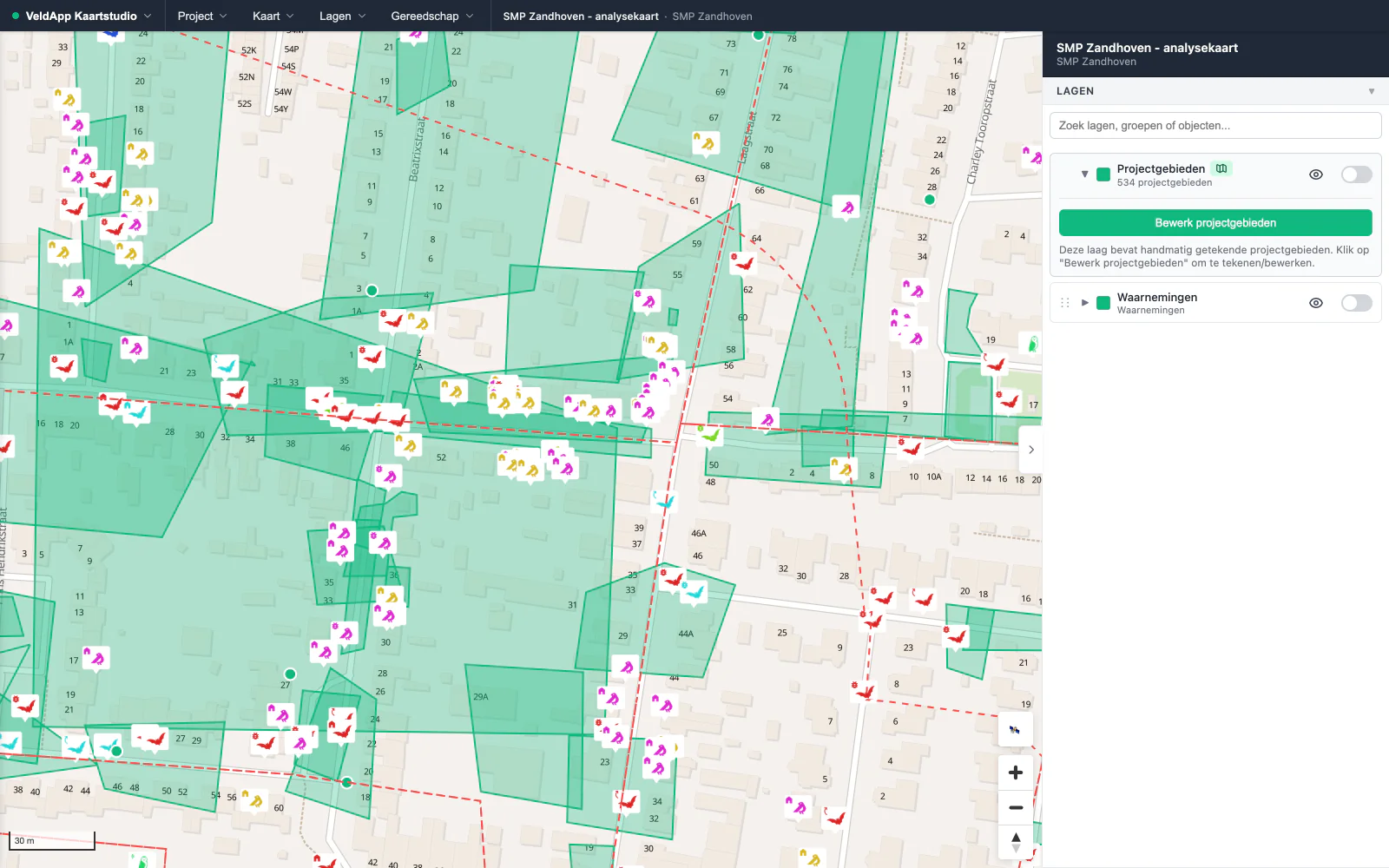This screenshot has width=1389, height=868.
Task: Click the SMP Zandhoven breadcrumb in top bar
Action: pos(712,16)
